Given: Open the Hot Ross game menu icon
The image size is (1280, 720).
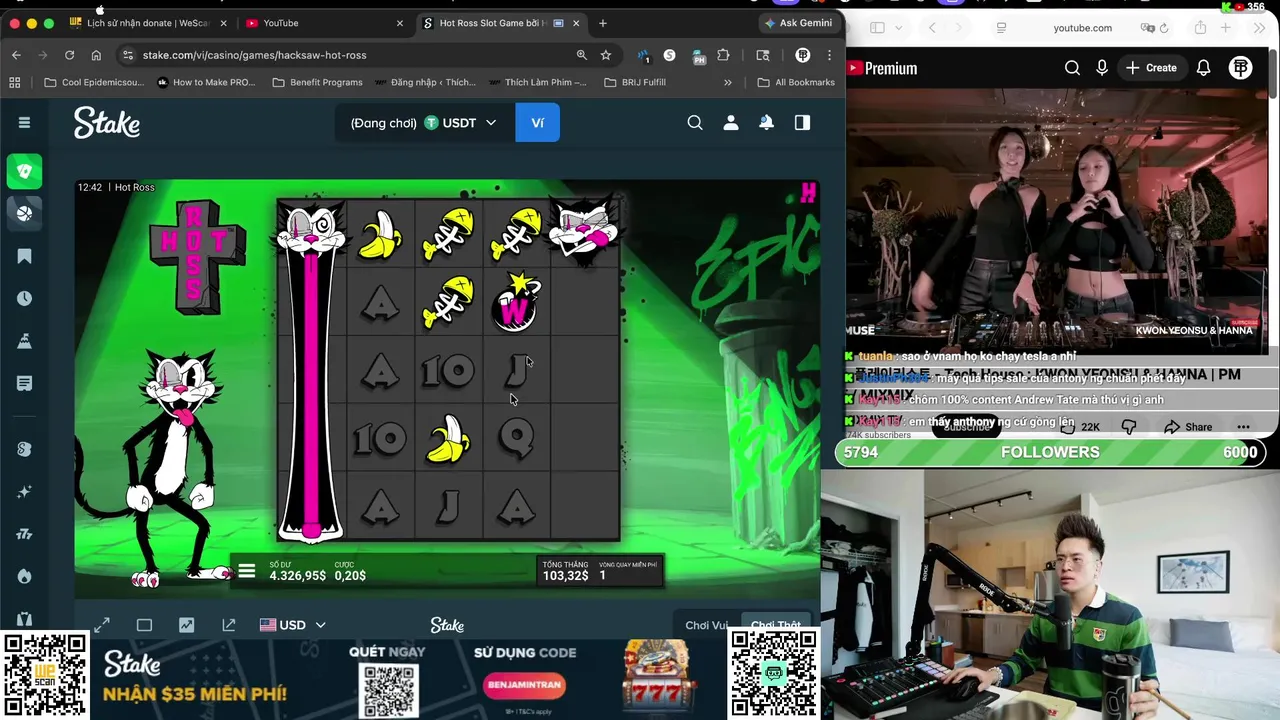Looking at the screenshot, I should click(247, 571).
